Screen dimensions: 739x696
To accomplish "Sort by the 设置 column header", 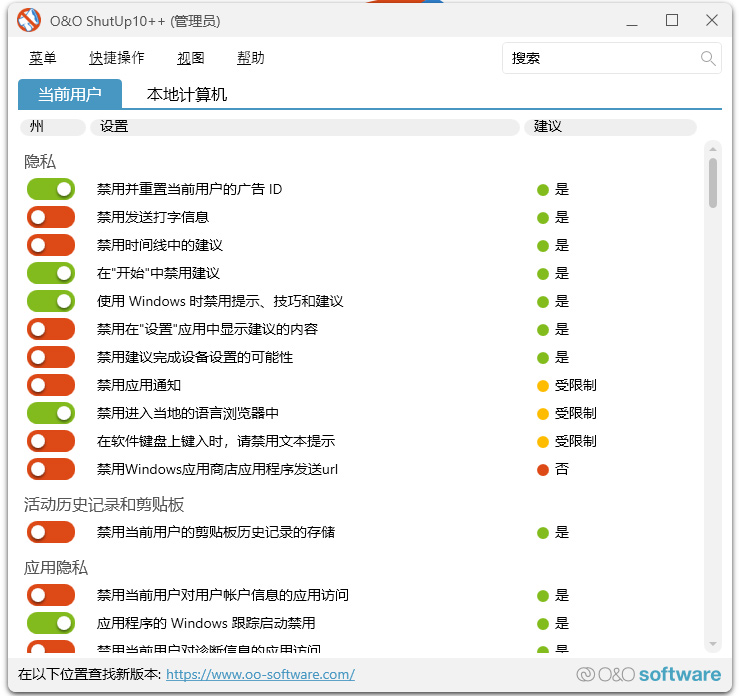I will click(304, 127).
